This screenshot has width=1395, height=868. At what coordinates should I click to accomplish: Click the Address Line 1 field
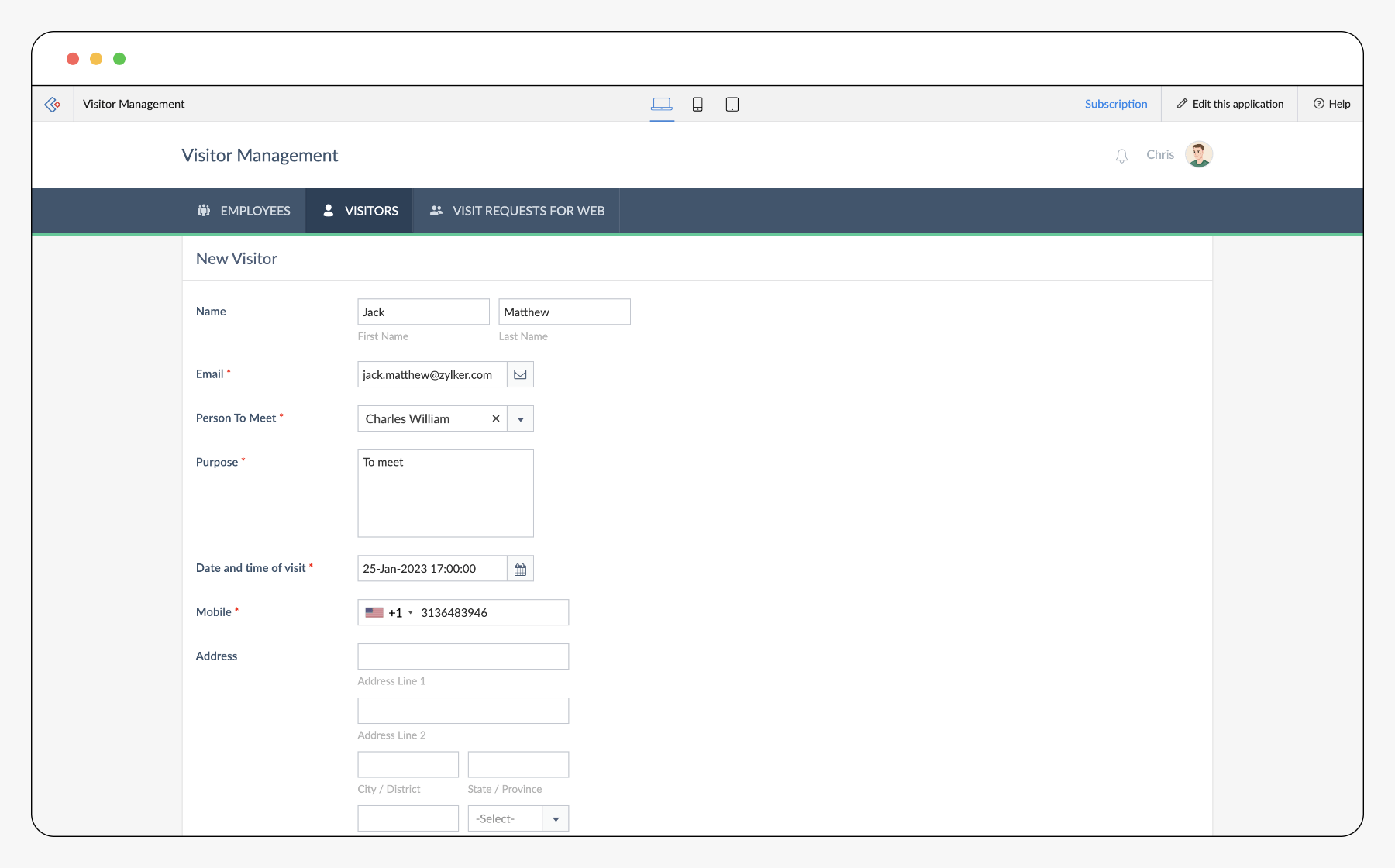tap(463, 656)
